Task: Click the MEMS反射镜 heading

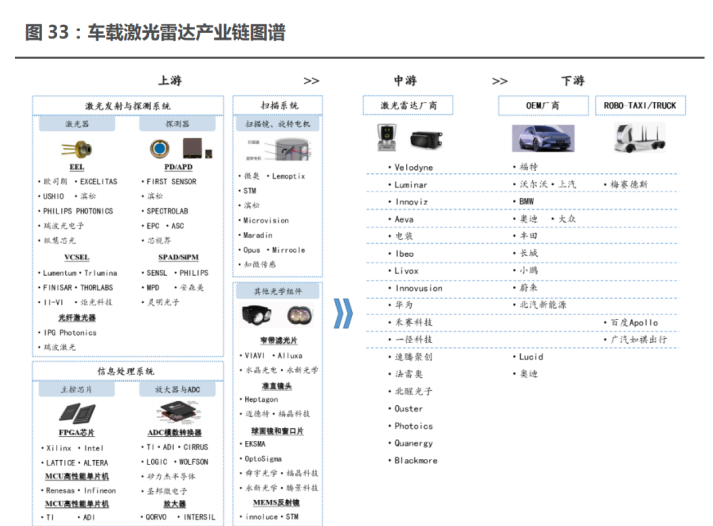Action: click(276, 502)
